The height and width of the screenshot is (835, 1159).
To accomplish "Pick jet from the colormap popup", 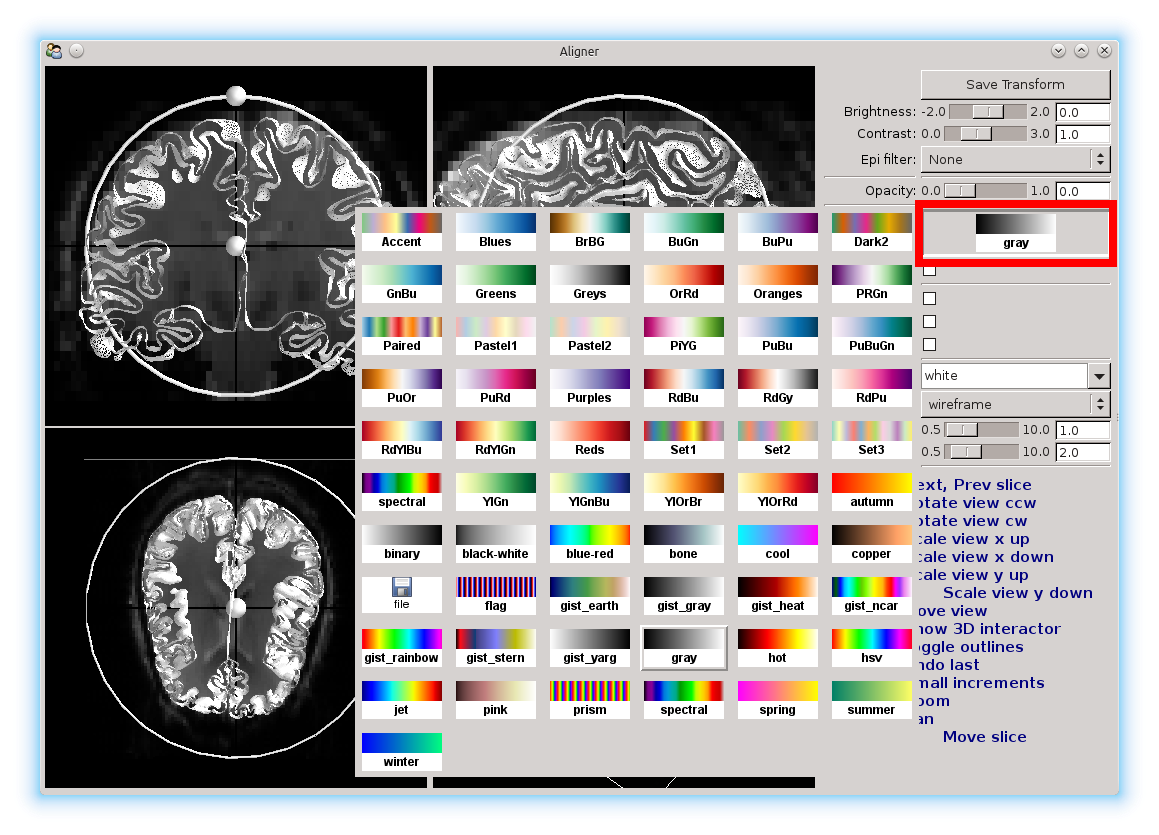I will 401,699.
